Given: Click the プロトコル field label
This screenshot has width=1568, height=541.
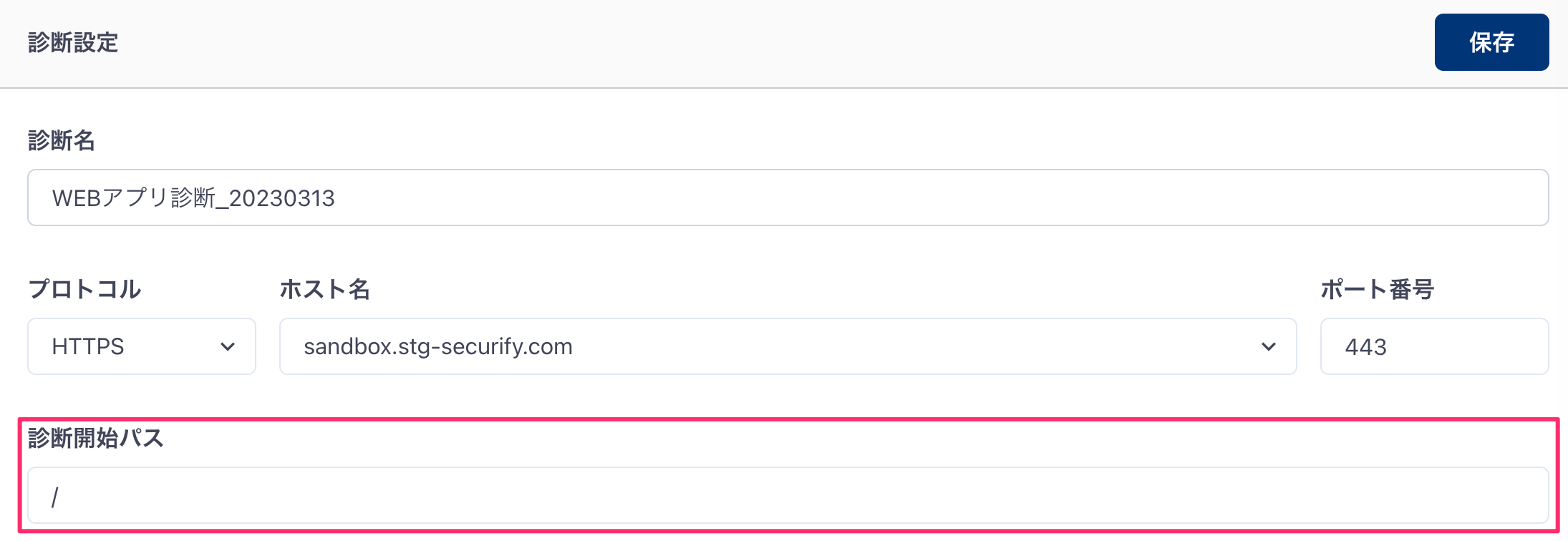Looking at the screenshot, I should [84, 289].
